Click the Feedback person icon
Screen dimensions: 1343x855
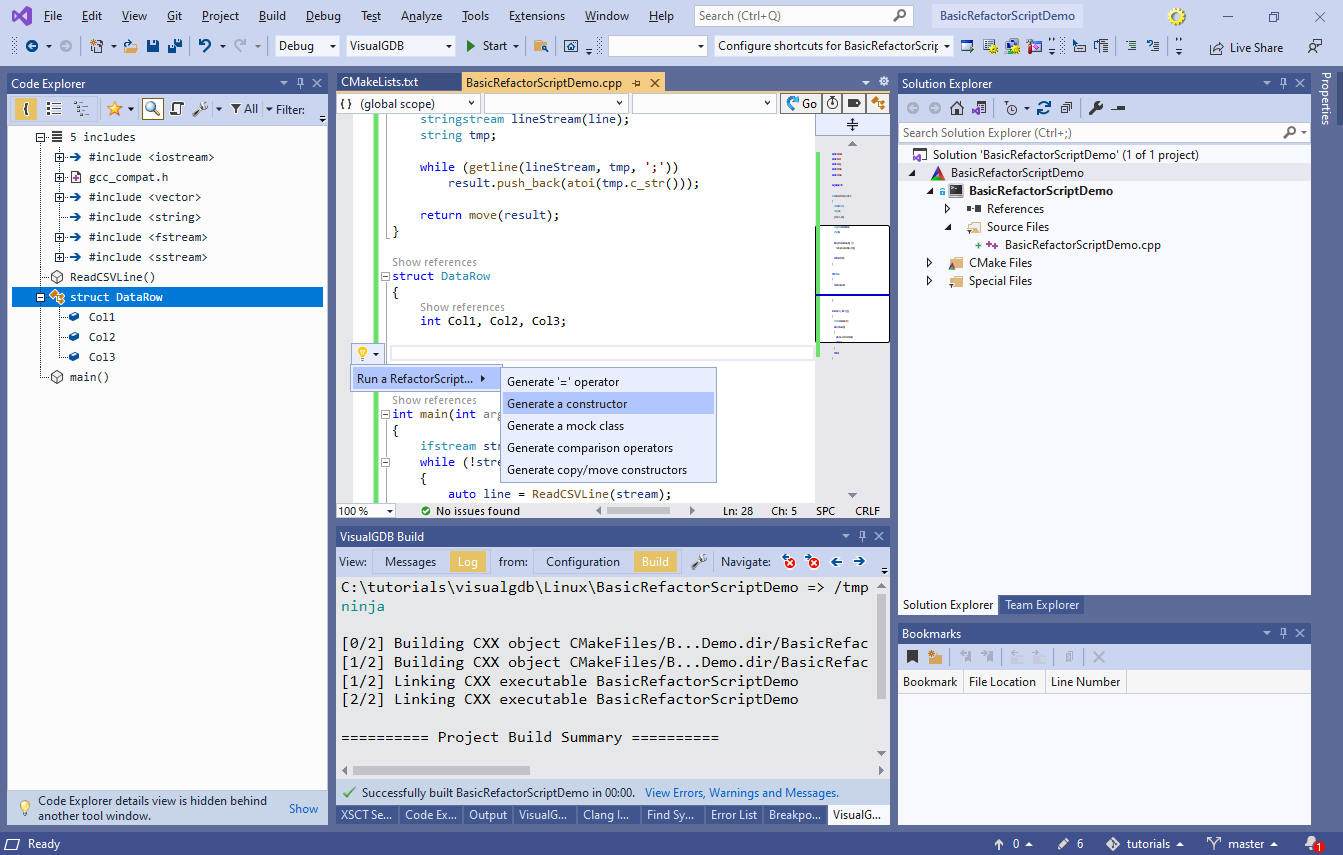click(1315, 46)
